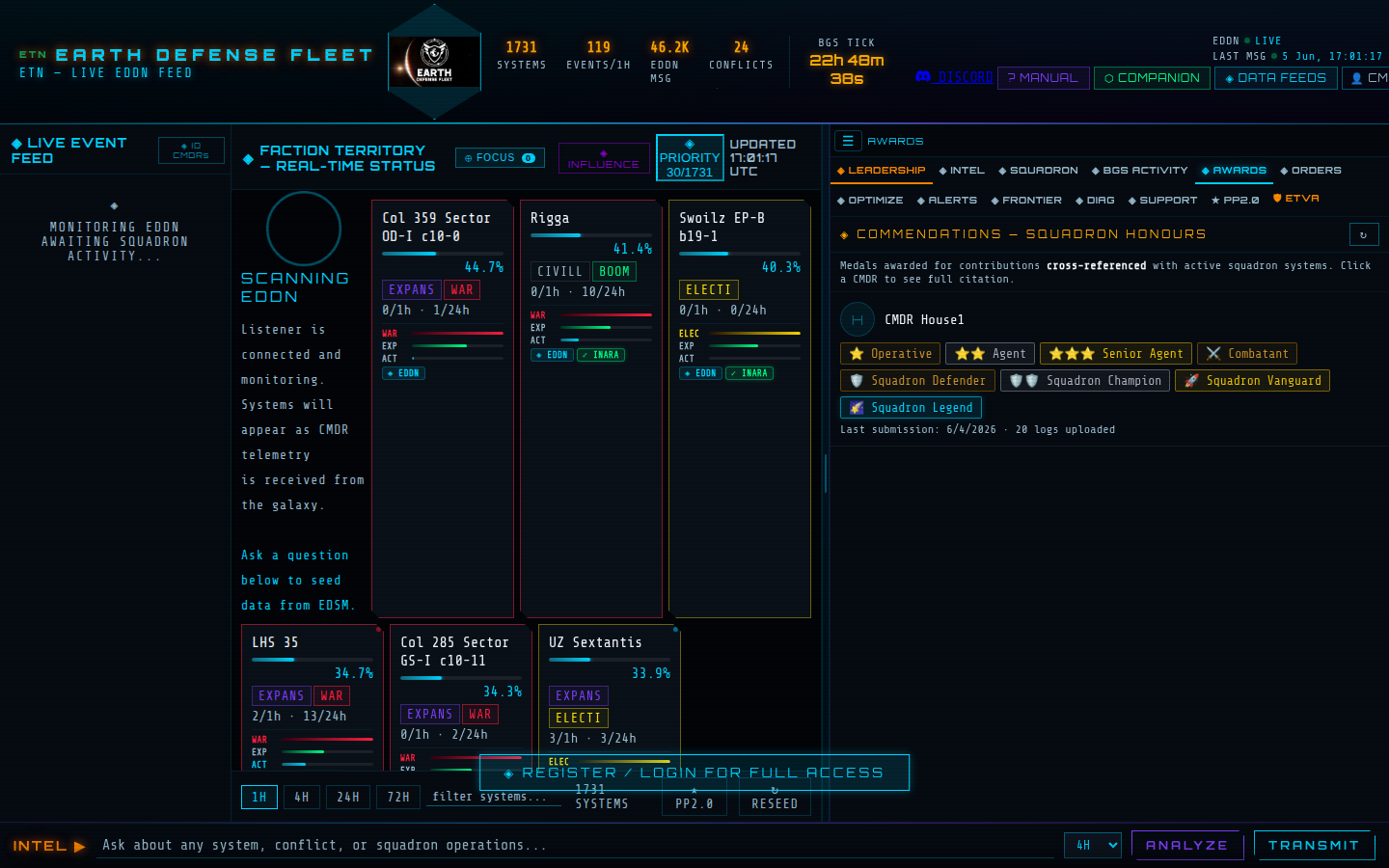1389x868 pixels.
Task: Click the filter systems input field
Action: [x=494, y=797]
